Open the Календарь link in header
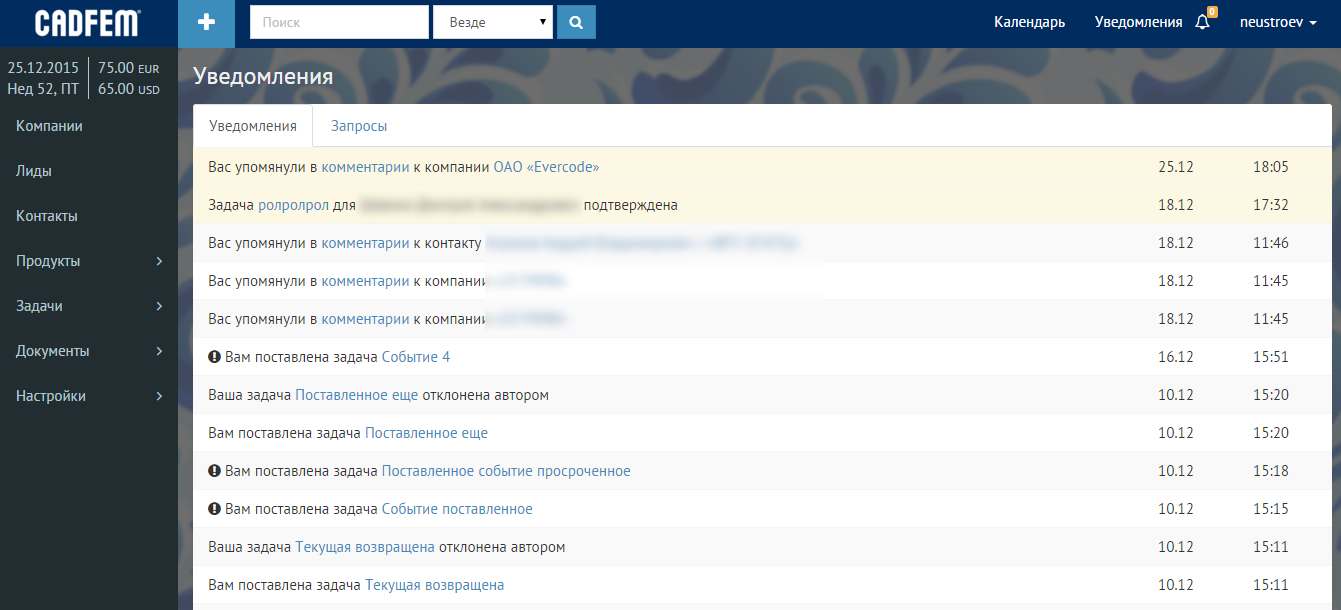This screenshot has height=610, width=1341. [1029, 22]
